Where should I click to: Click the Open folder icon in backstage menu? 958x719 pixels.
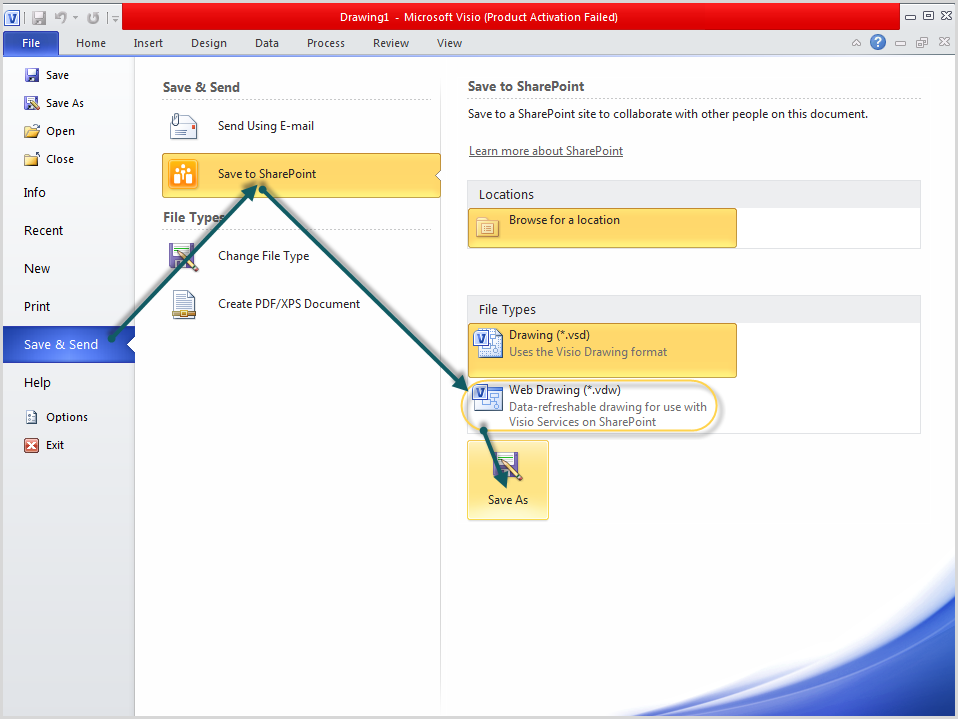click(32, 131)
